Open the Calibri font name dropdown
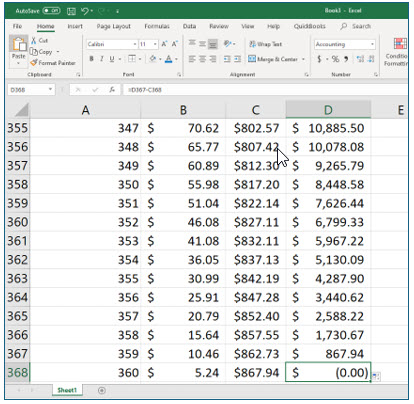Viewport: 414px width, 404px height. tap(135, 44)
